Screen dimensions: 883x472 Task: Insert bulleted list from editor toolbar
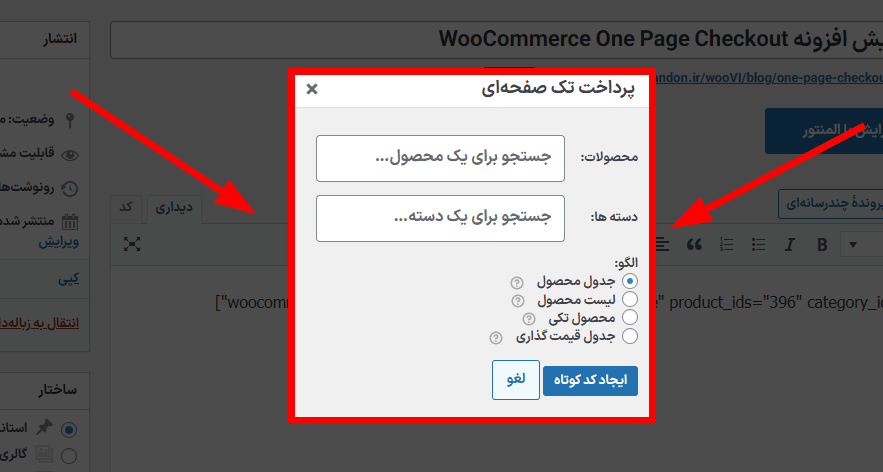(x=759, y=244)
